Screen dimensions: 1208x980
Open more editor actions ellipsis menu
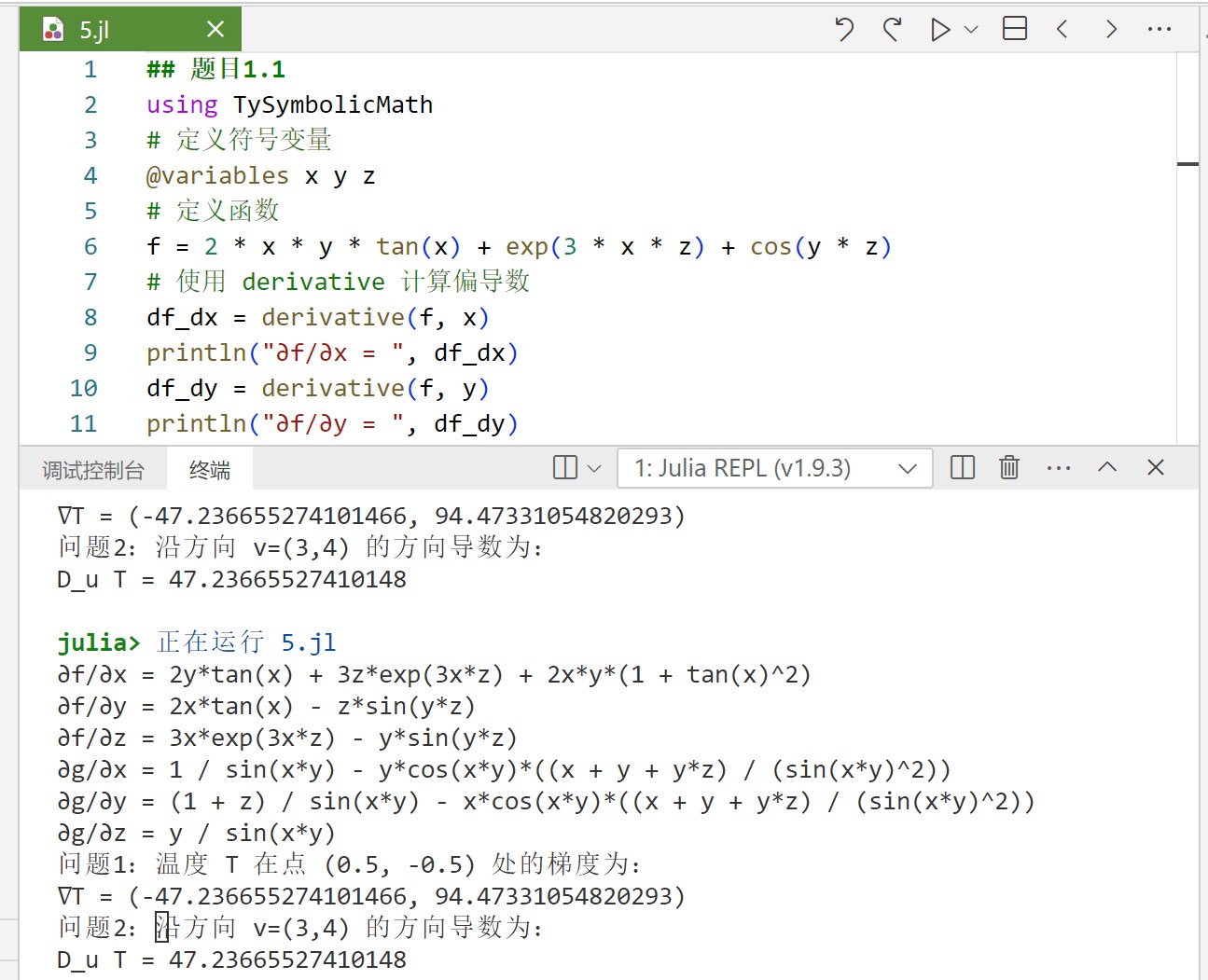coord(1159,29)
